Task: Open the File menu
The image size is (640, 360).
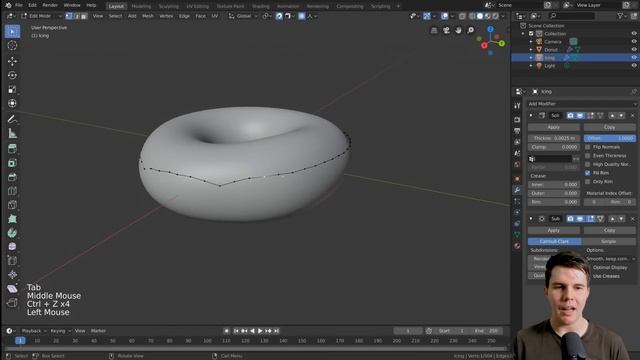Action: pos(19,5)
